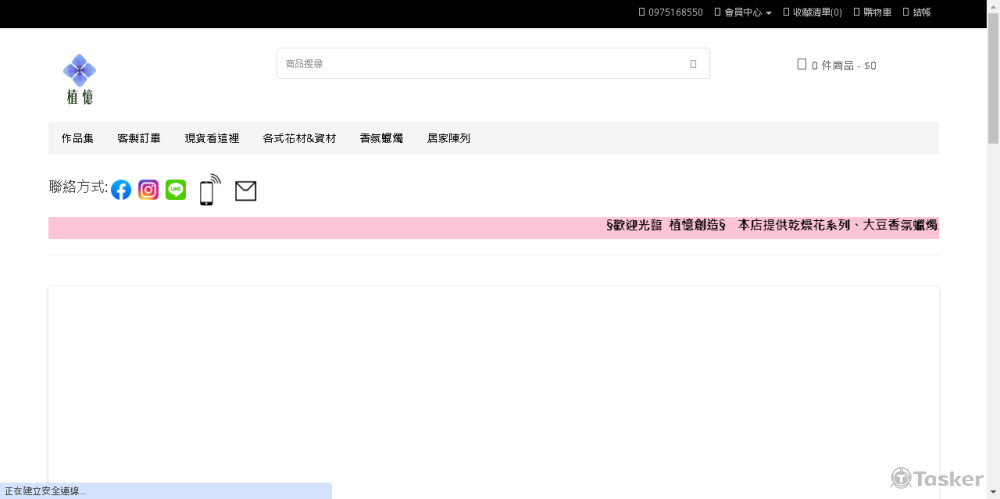Open 各式花材&資材 category
Screen dimensions: 1000x499
(x=299, y=139)
